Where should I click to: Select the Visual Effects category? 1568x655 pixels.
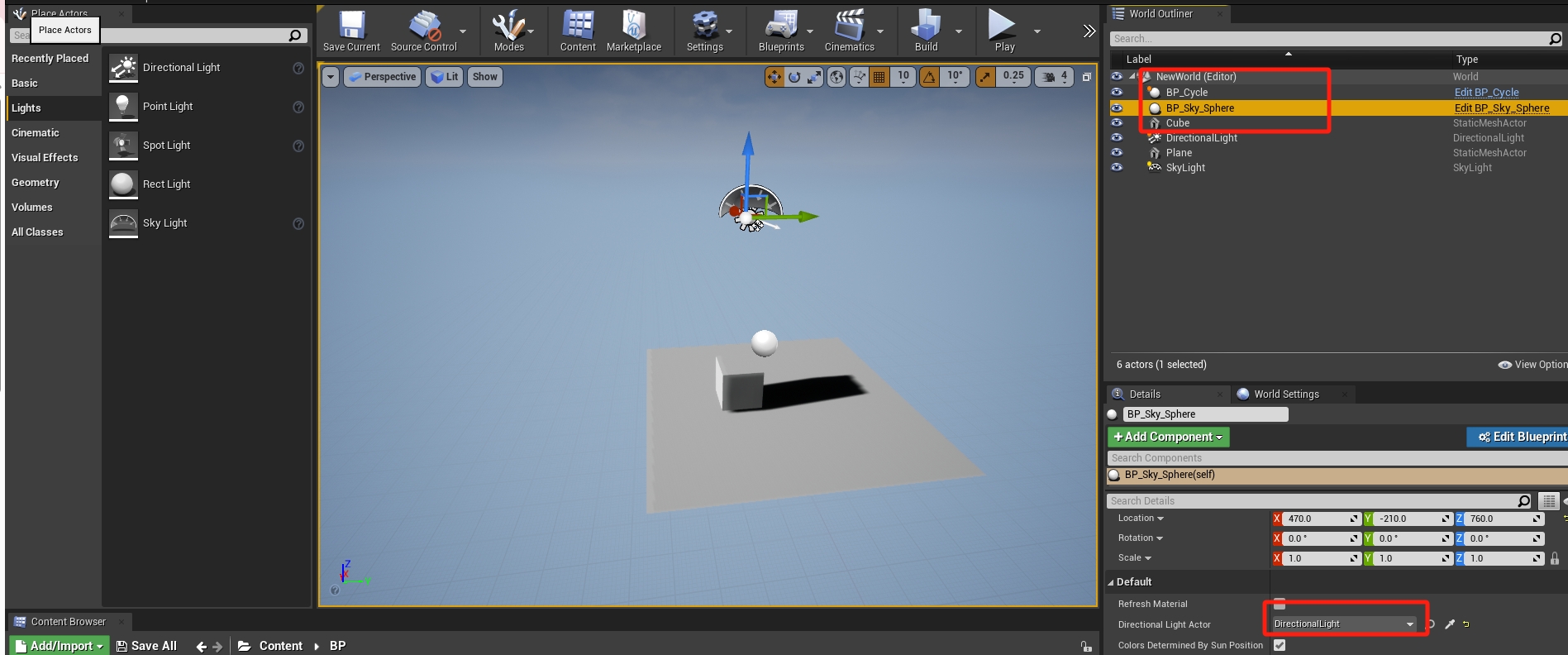pyautogui.click(x=45, y=158)
